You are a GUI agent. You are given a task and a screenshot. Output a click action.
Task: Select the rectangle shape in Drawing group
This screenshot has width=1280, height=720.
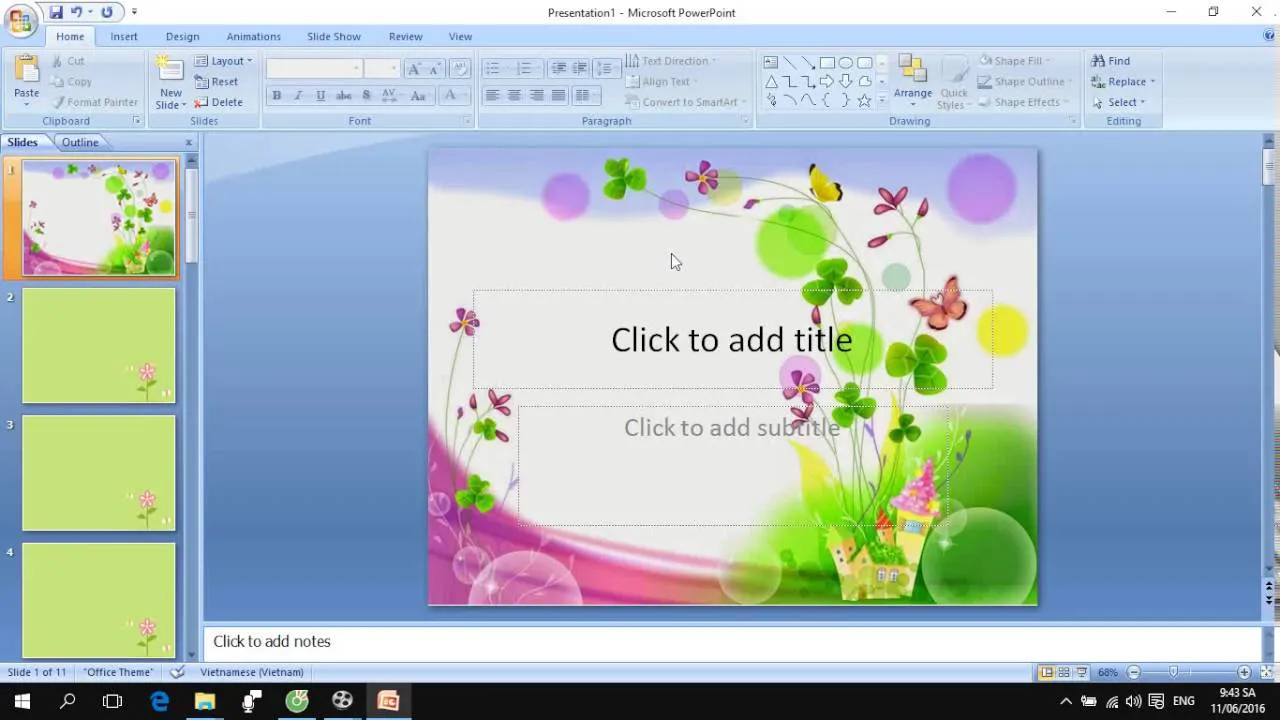pos(827,62)
